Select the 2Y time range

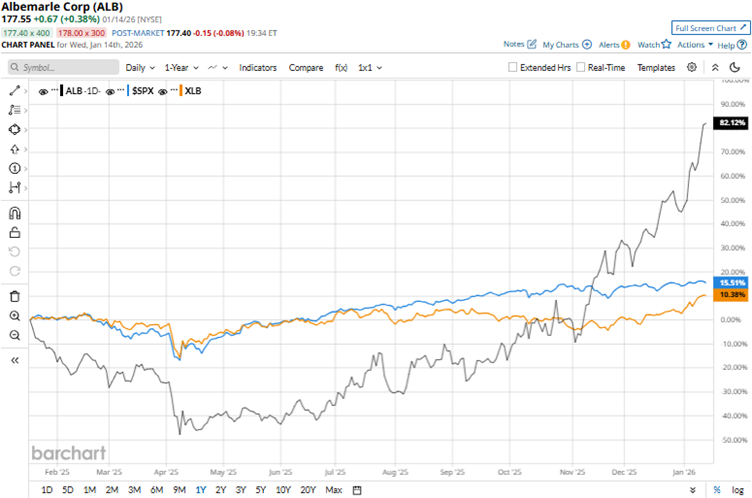[221, 490]
